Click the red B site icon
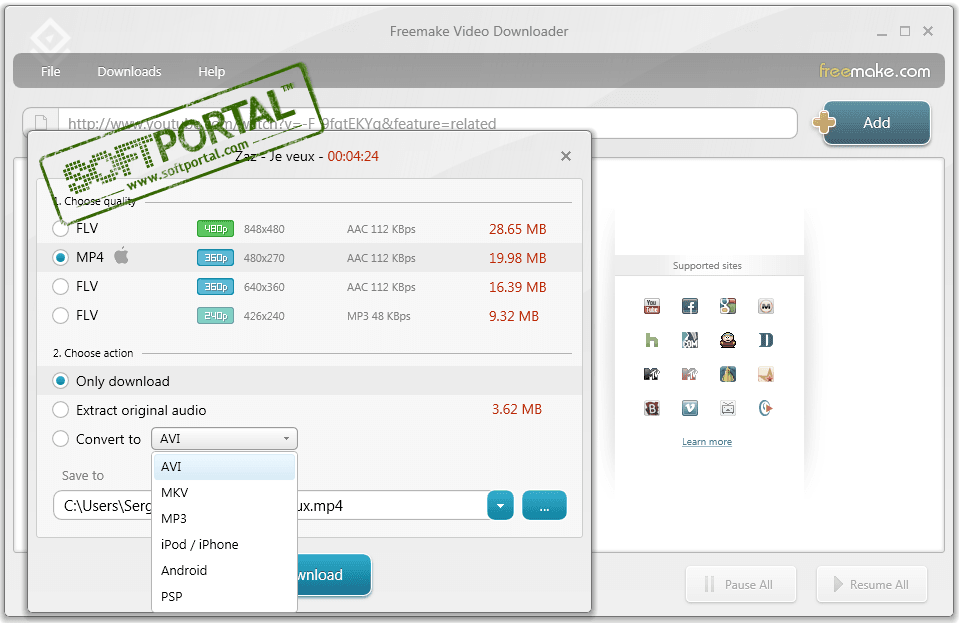 click(x=652, y=408)
